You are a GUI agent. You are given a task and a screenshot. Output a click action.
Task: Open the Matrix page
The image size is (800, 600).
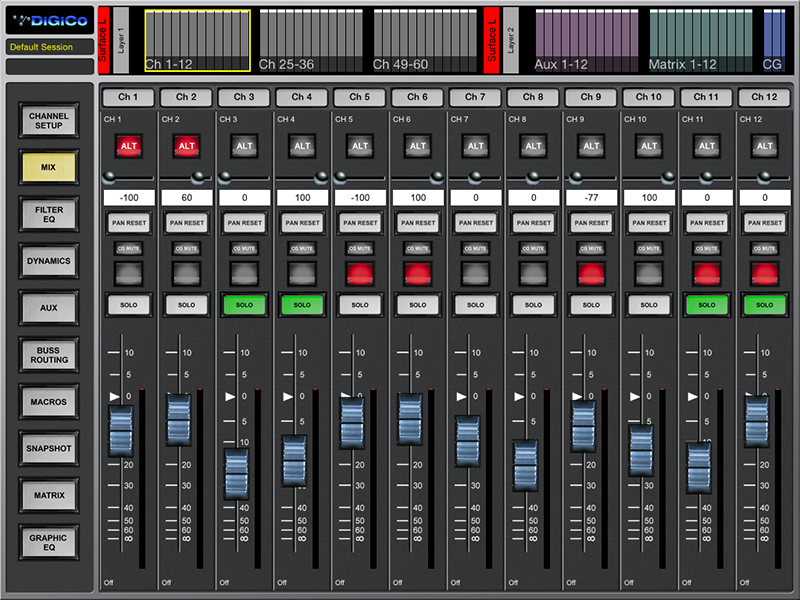(x=49, y=495)
